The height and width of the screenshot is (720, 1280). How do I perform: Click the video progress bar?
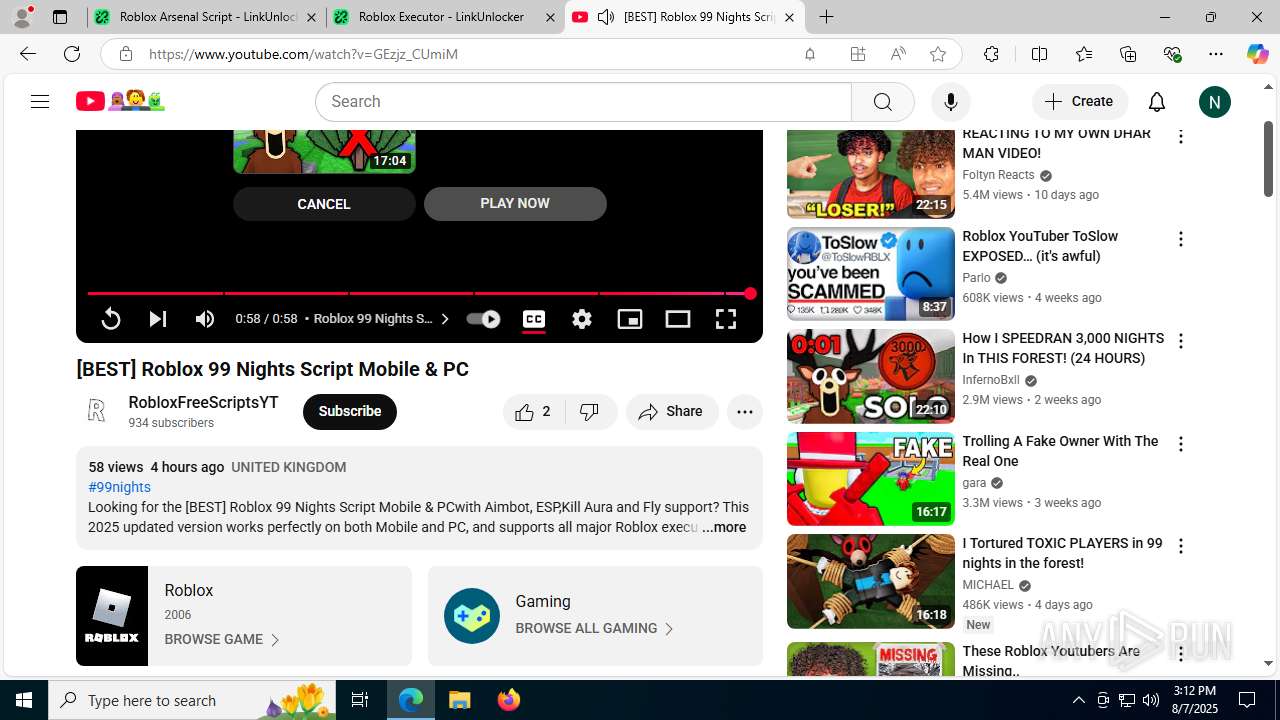pos(419,293)
